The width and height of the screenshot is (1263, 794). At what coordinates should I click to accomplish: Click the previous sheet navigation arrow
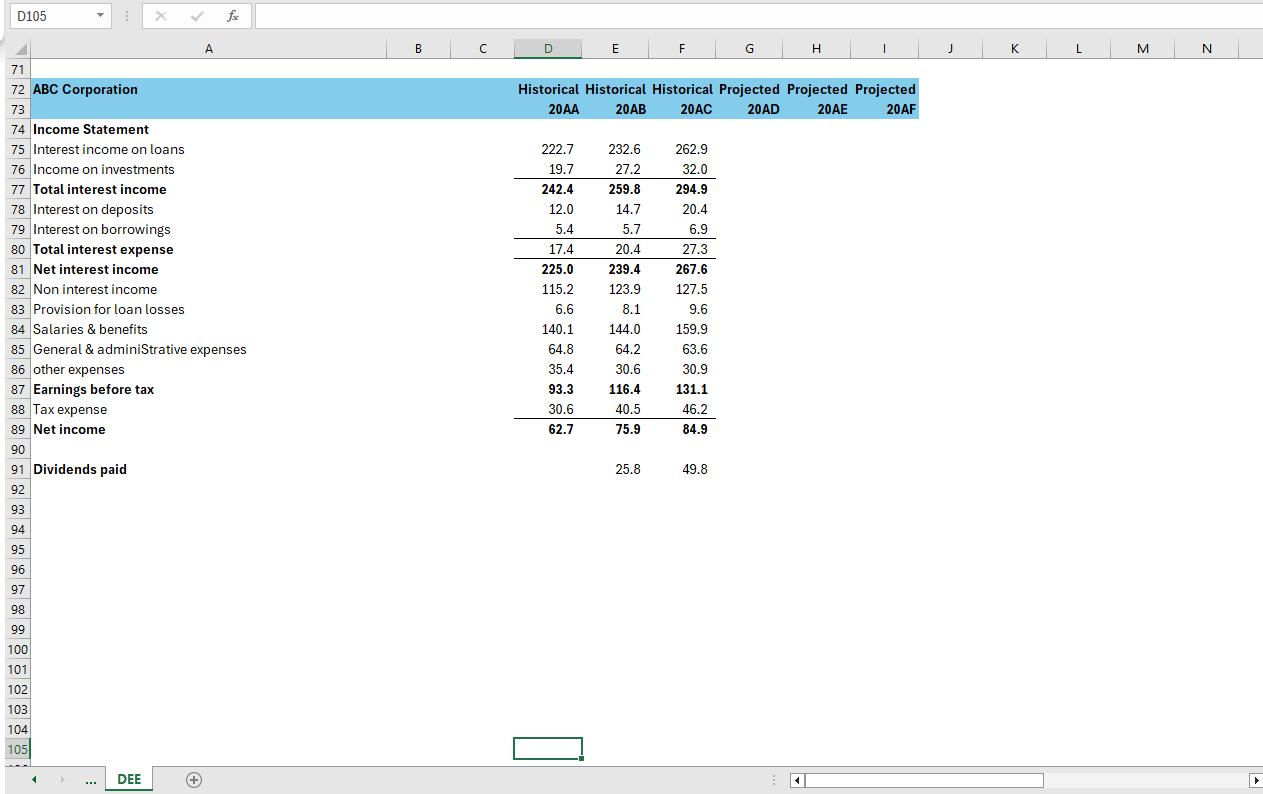[34, 779]
